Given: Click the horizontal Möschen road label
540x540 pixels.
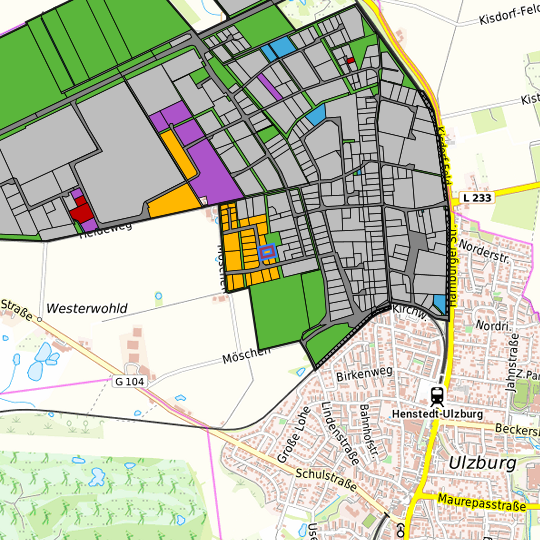Looking at the screenshot, I should pyautogui.click(x=246, y=356).
